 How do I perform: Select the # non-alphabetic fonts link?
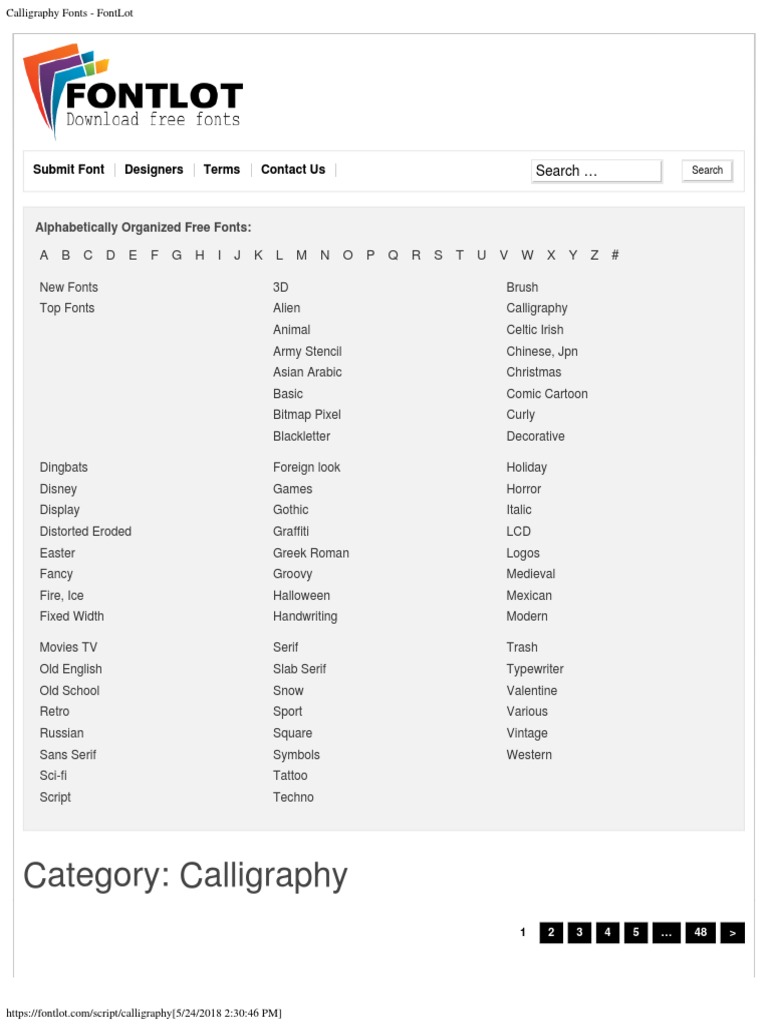click(615, 255)
